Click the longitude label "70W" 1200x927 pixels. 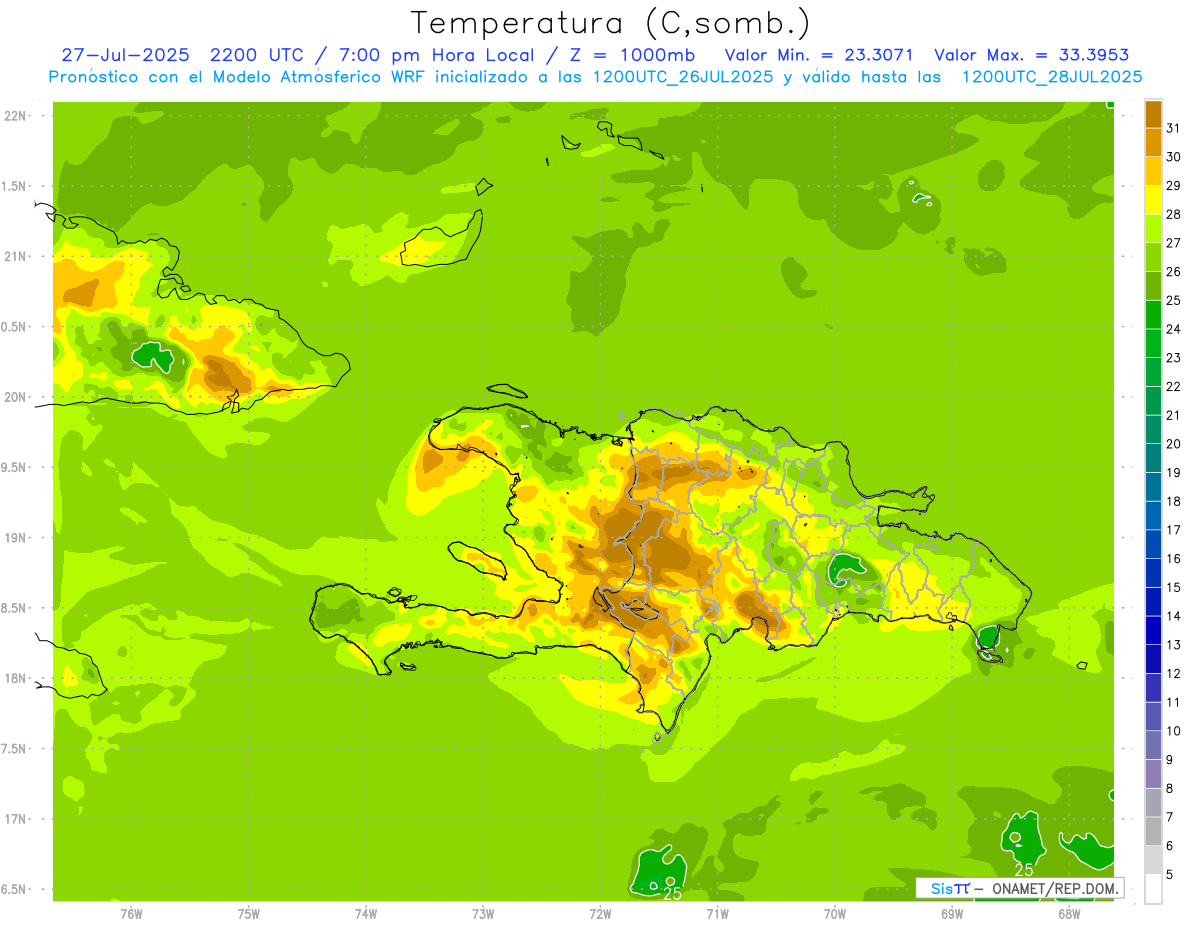pyautogui.click(x=835, y=914)
